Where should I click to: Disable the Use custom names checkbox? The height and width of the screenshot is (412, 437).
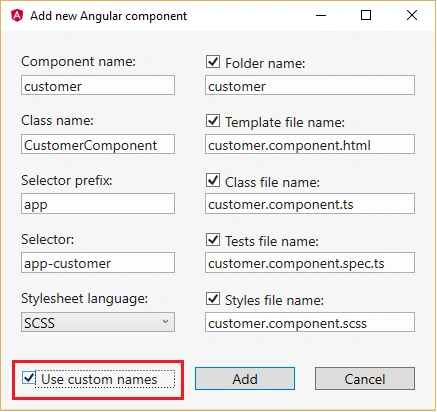(29, 378)
